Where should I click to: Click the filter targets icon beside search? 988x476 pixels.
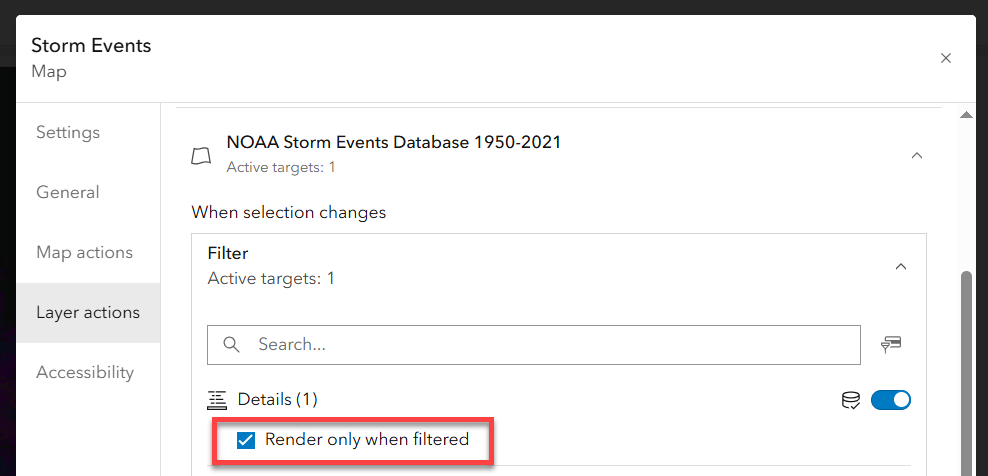(891, 344)
